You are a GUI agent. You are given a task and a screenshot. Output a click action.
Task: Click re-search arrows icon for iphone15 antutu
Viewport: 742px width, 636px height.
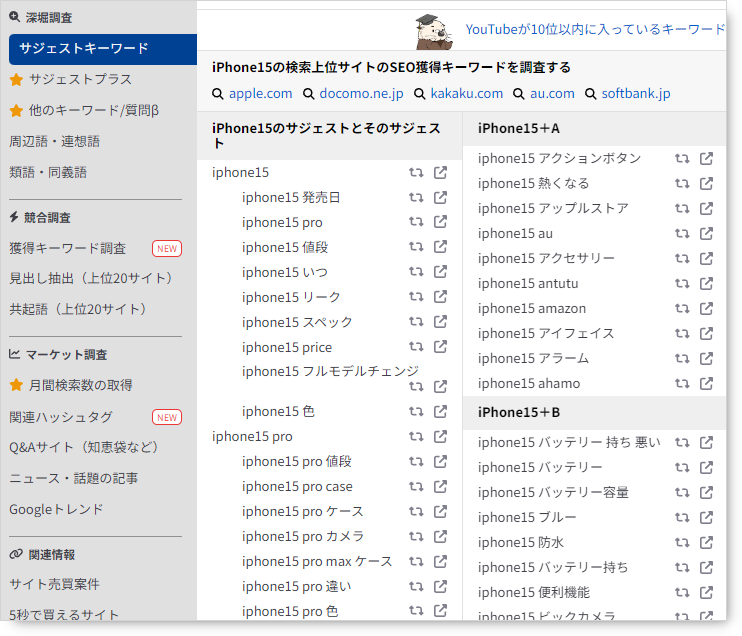pyautogui.click(x=682, y=283)
